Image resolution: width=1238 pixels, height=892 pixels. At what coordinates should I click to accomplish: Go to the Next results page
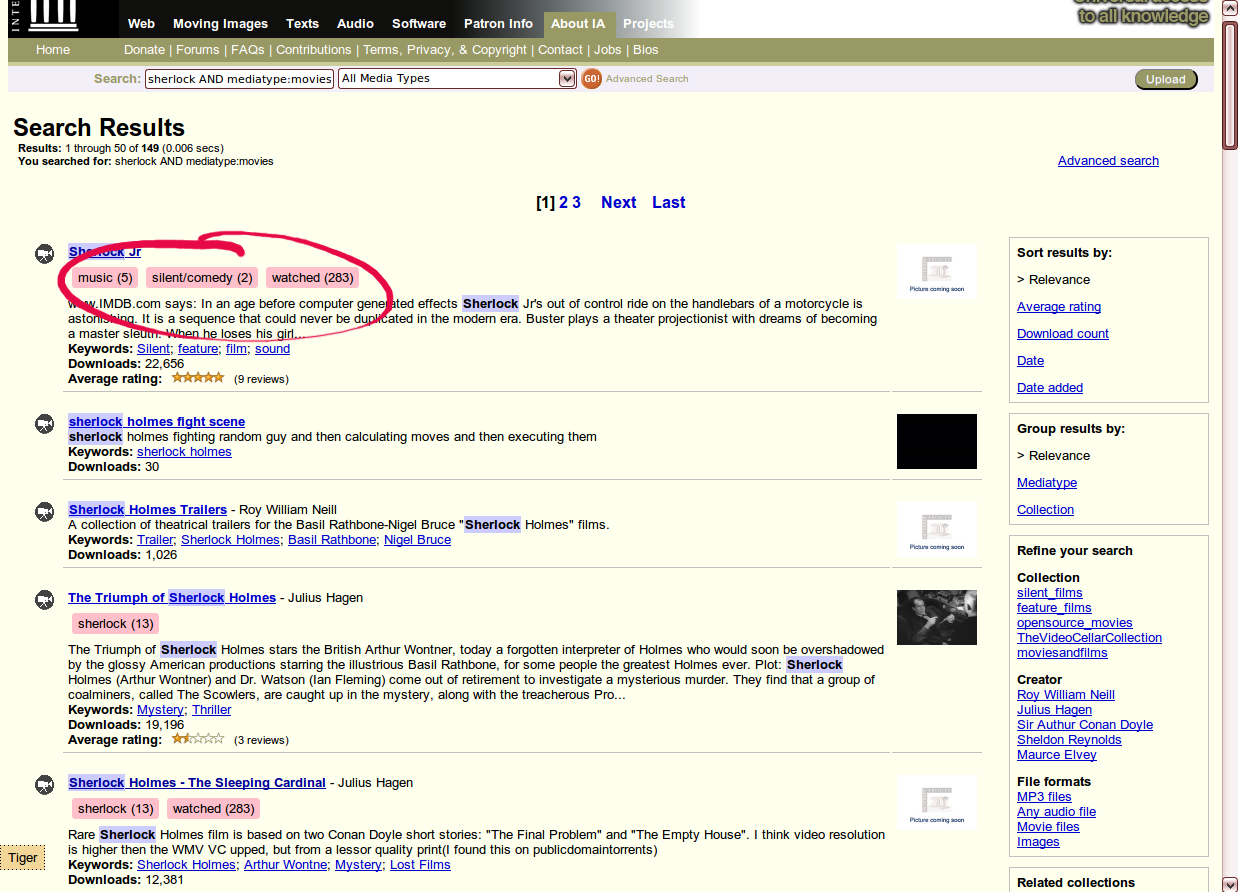618,202
